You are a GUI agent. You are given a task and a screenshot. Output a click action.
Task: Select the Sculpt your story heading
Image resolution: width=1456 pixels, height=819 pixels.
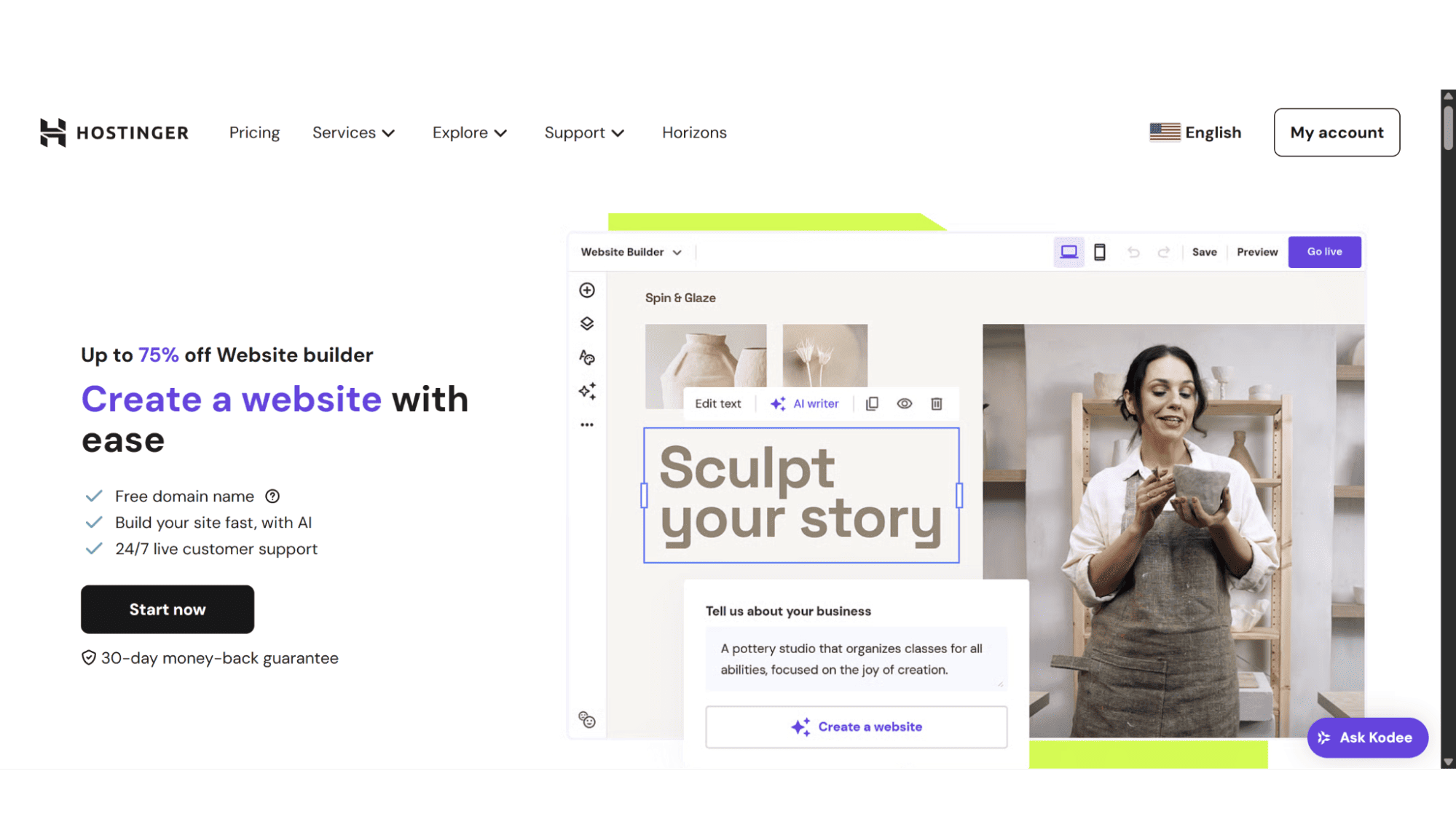(x=801, y=495)
